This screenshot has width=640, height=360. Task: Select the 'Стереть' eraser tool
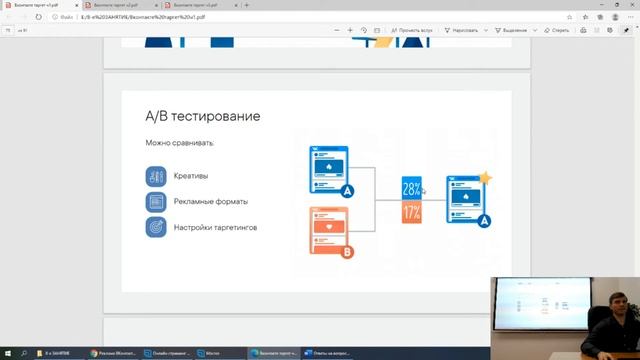[556, 30]
